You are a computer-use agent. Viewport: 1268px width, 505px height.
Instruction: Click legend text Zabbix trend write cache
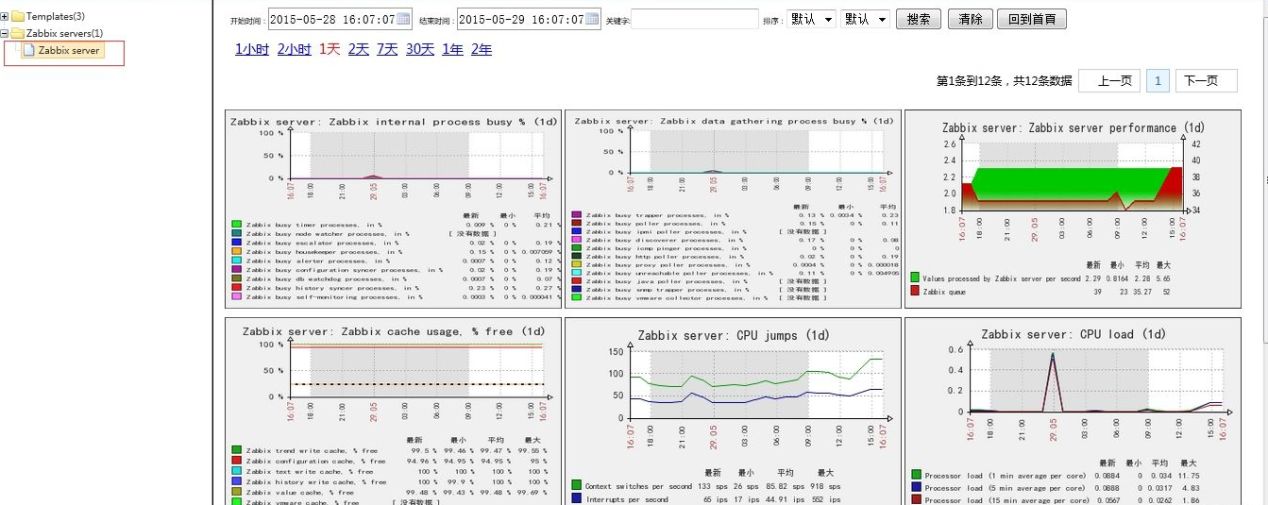312,451
